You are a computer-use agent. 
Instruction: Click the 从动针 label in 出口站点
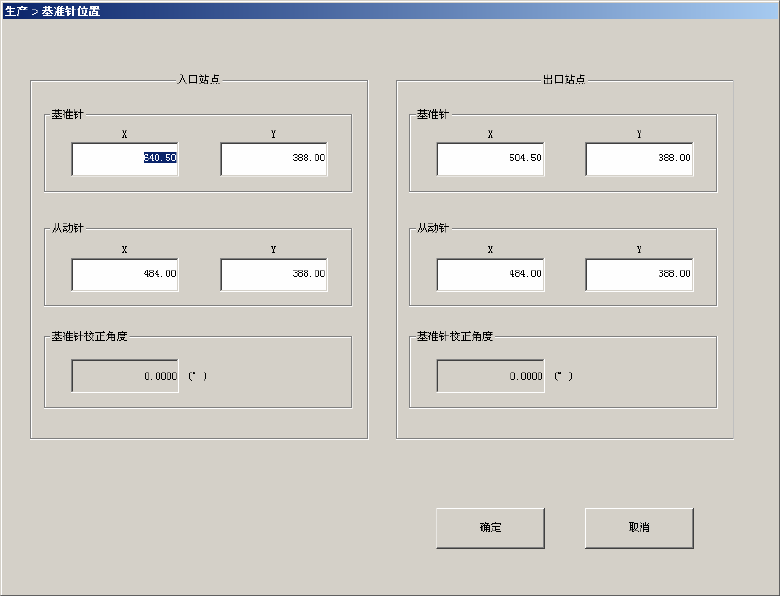click(x=433, y=228)
